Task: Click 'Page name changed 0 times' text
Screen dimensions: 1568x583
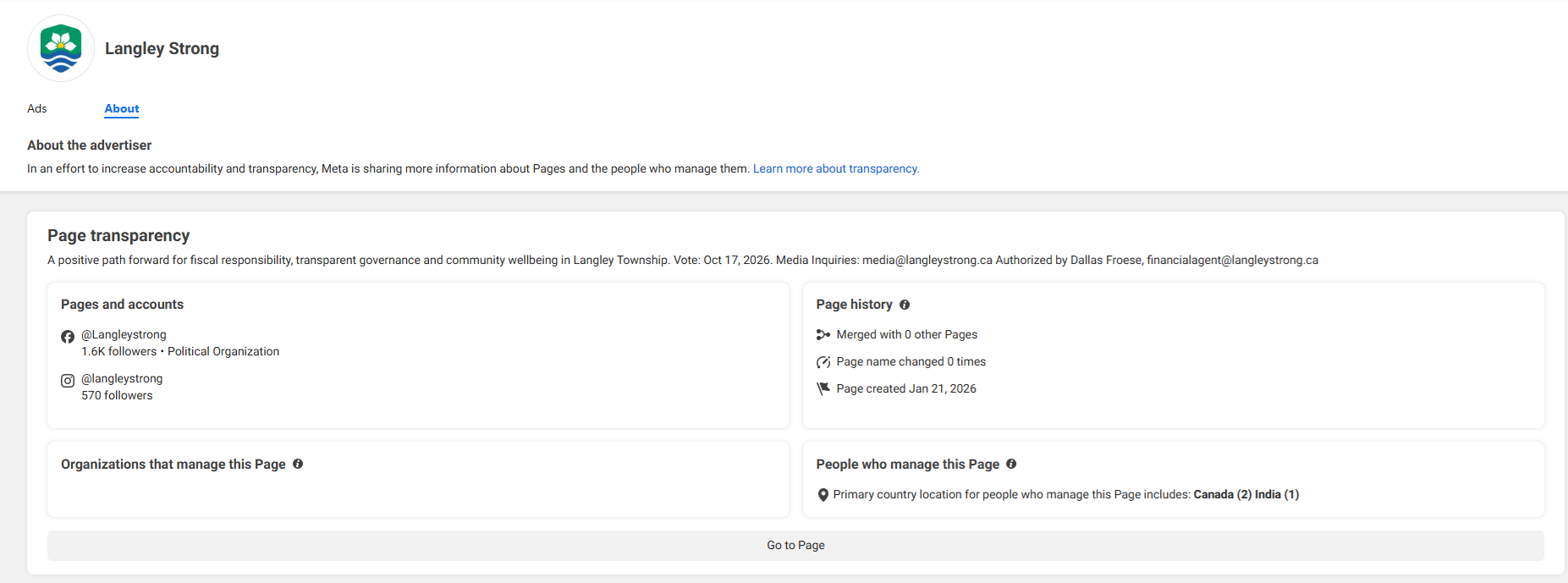Action: pos(911,361)
